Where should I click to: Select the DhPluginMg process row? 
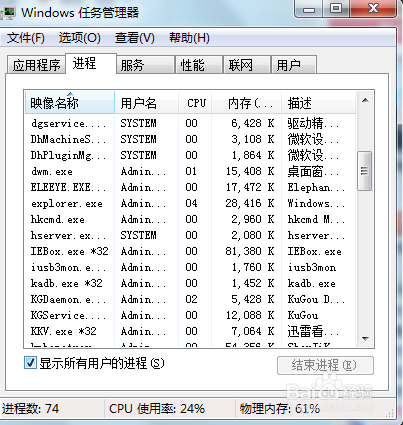pyautogui.click(x=190, y=155)
